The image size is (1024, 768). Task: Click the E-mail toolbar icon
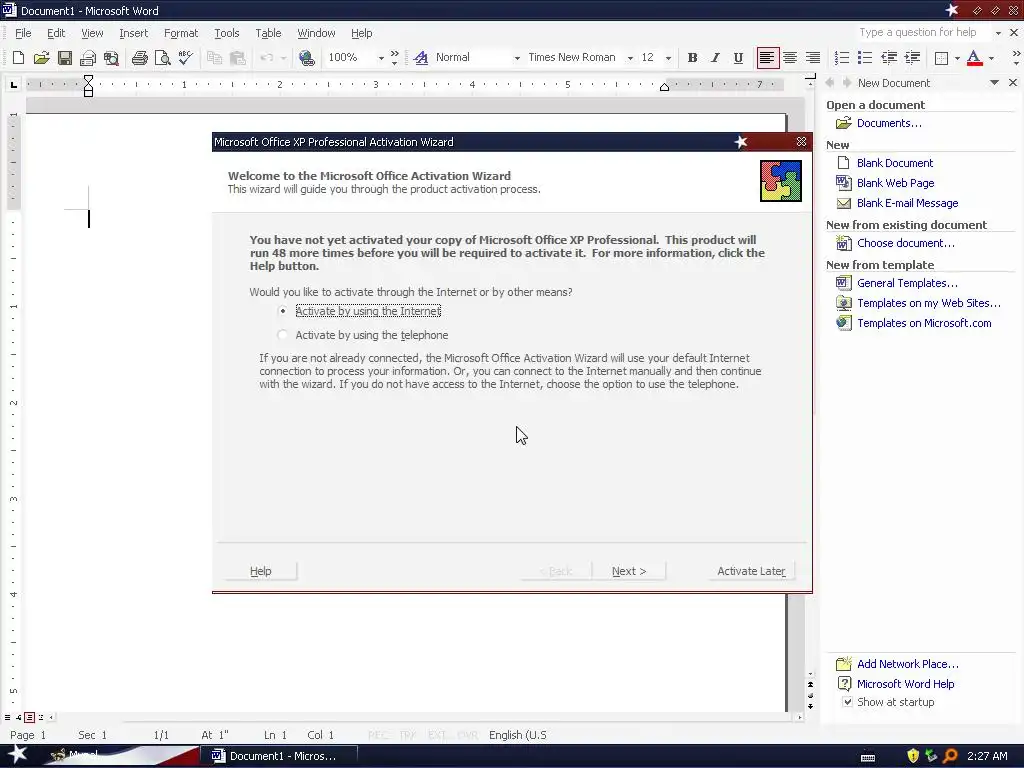[88, 57]
